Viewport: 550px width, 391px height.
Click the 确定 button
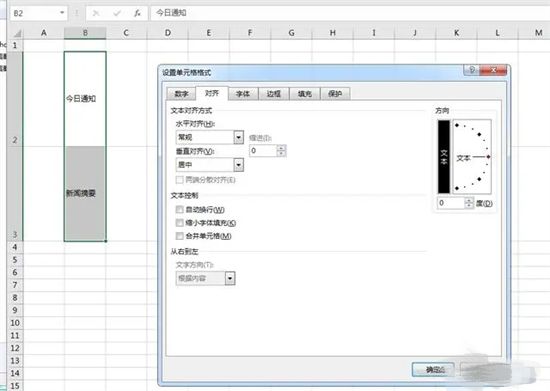pos(433,369)
